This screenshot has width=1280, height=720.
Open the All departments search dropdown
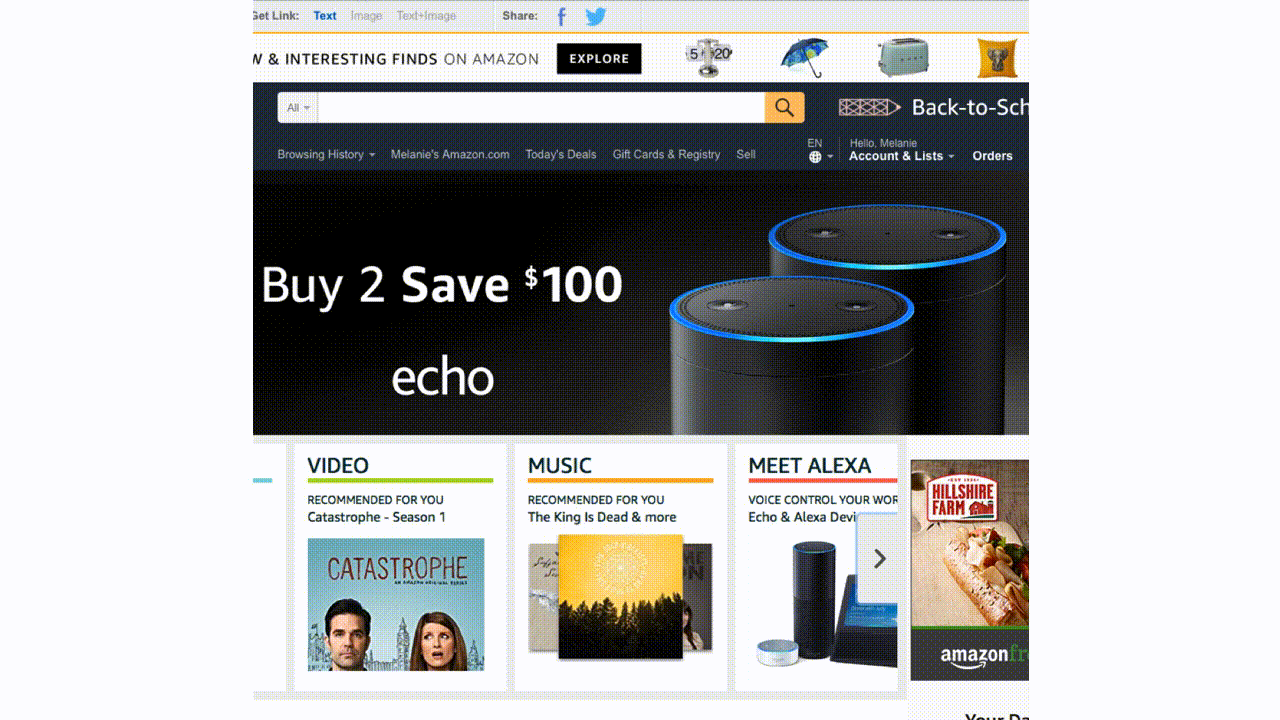[298, 108]
